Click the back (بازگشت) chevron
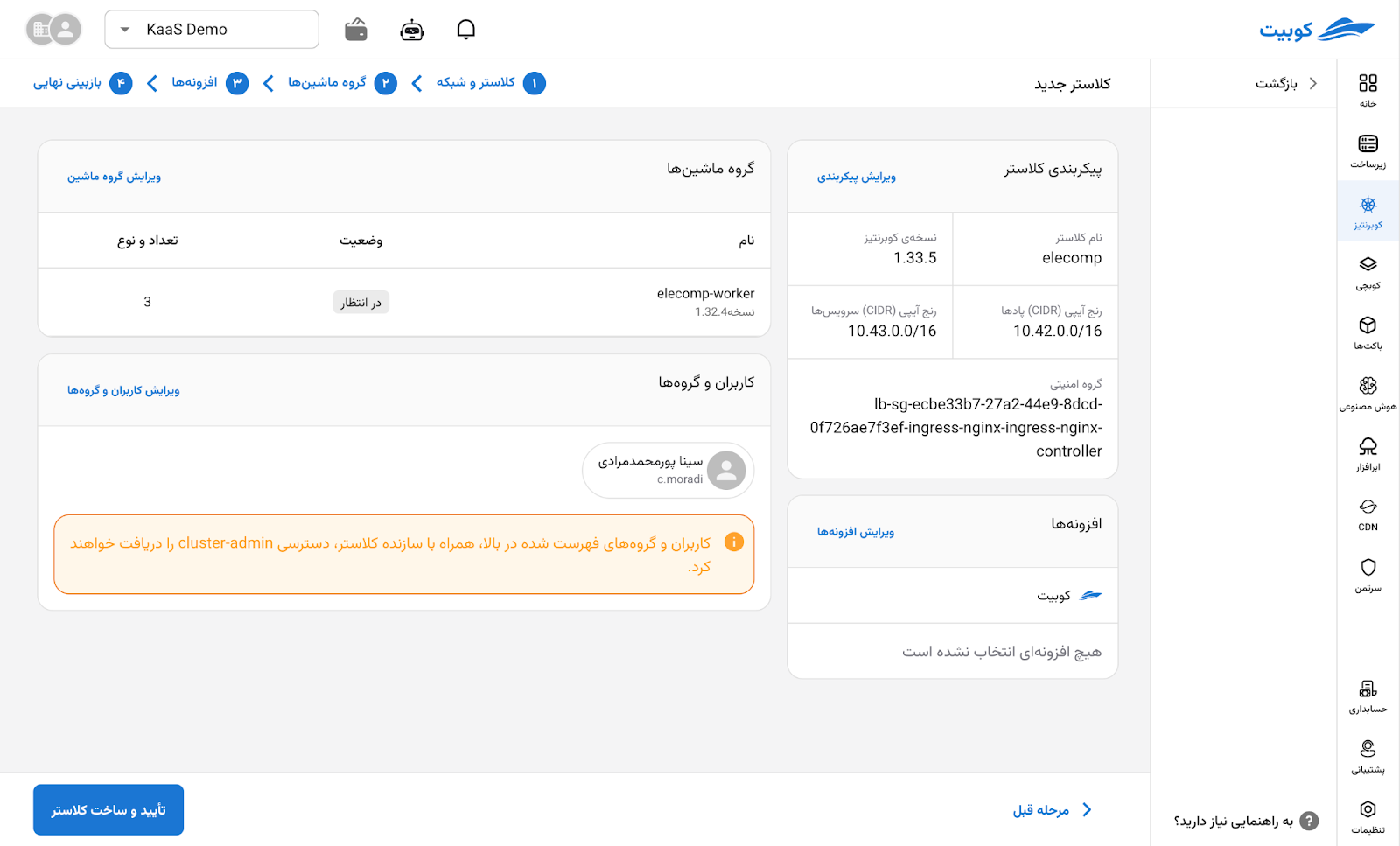This screenshot has height=846, width=1400. click(1312, 84)
